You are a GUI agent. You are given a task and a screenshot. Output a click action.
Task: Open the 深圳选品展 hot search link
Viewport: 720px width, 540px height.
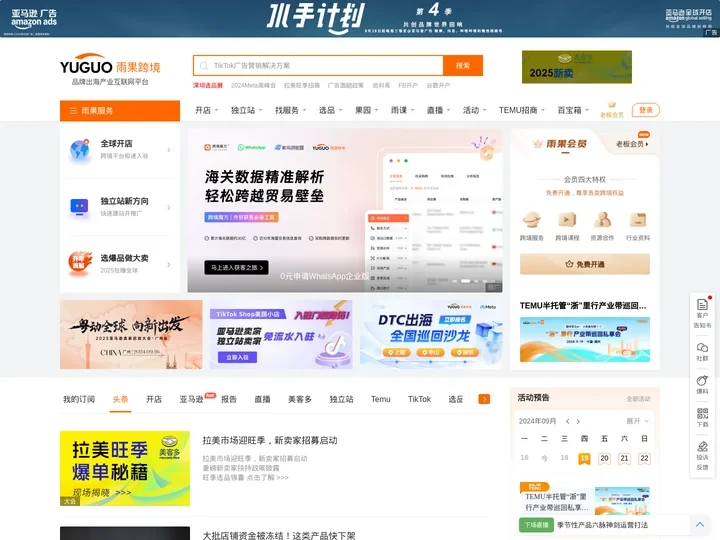click(208, 85)
